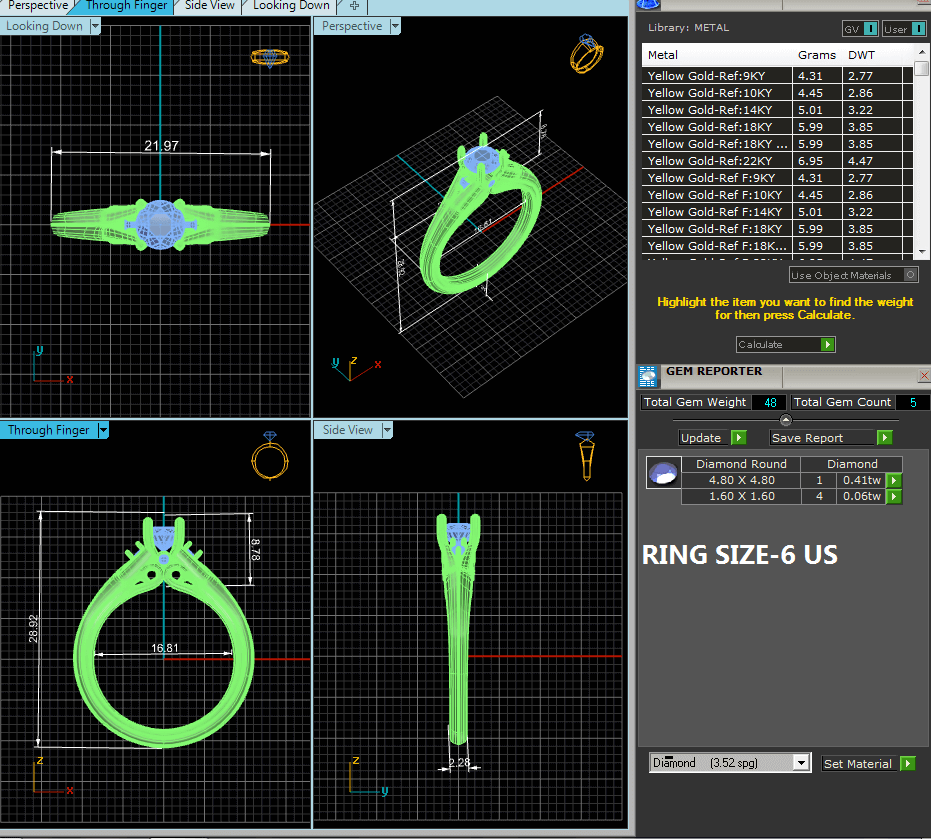Click the round diamond gem thumbnail
Screen dimensions: 931x839
[662, 473]
